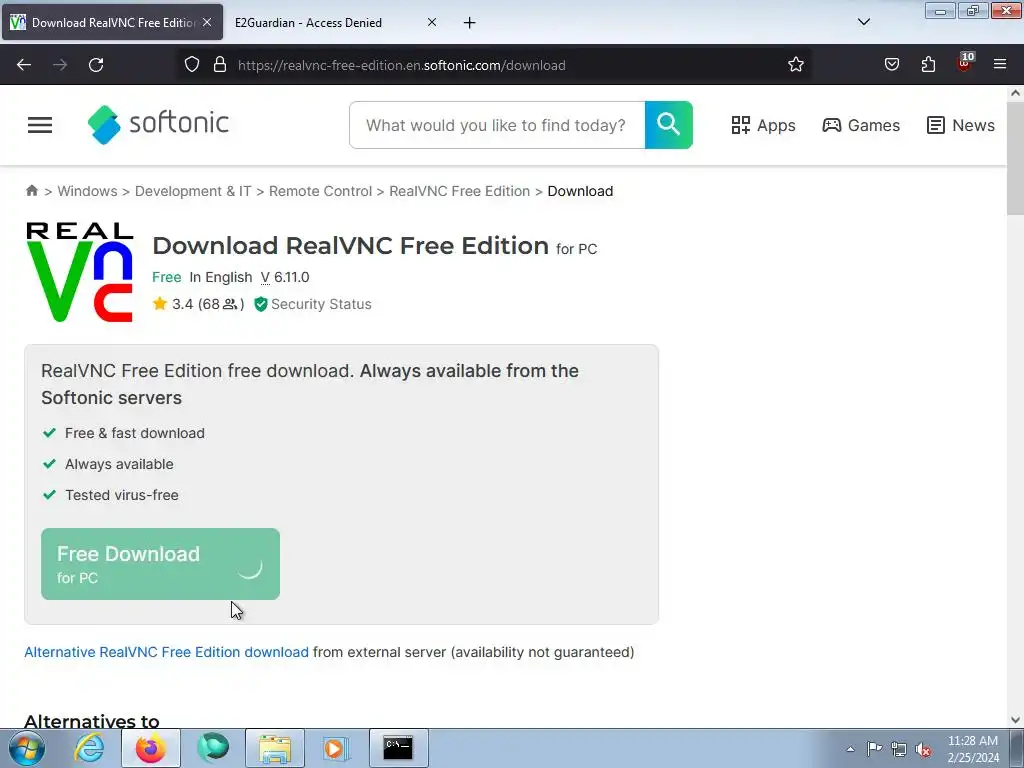Show hidden system tray icons
This screenshot has width=1024, height=768.
pos(850,749)
